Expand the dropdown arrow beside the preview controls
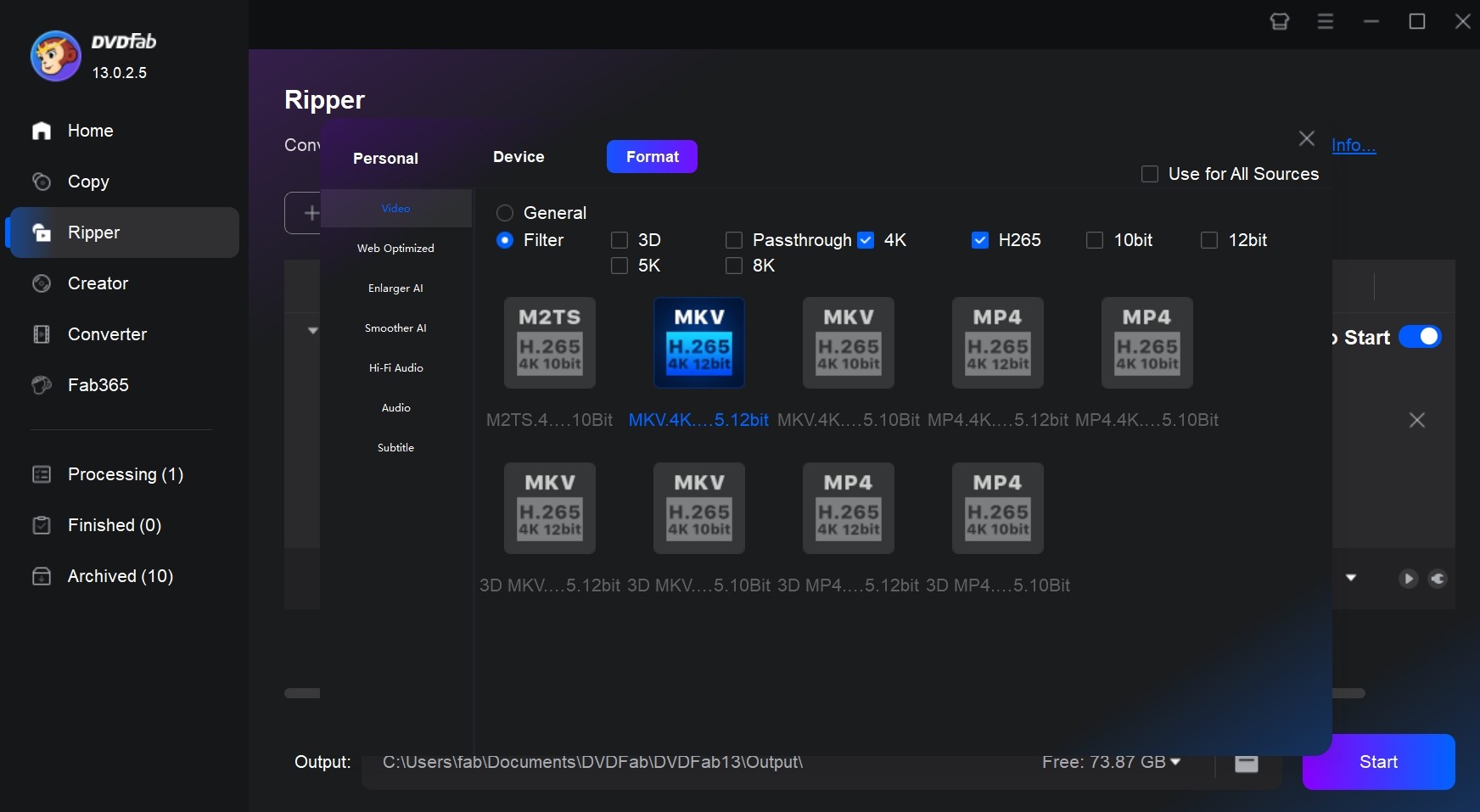This screenshot has width=1480, height=812. click(1349, 578)
